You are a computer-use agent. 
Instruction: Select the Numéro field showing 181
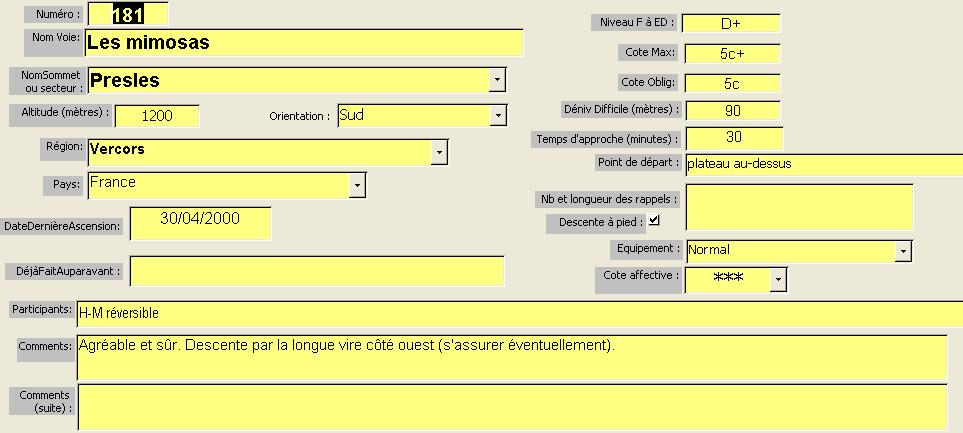coord(128,14)
